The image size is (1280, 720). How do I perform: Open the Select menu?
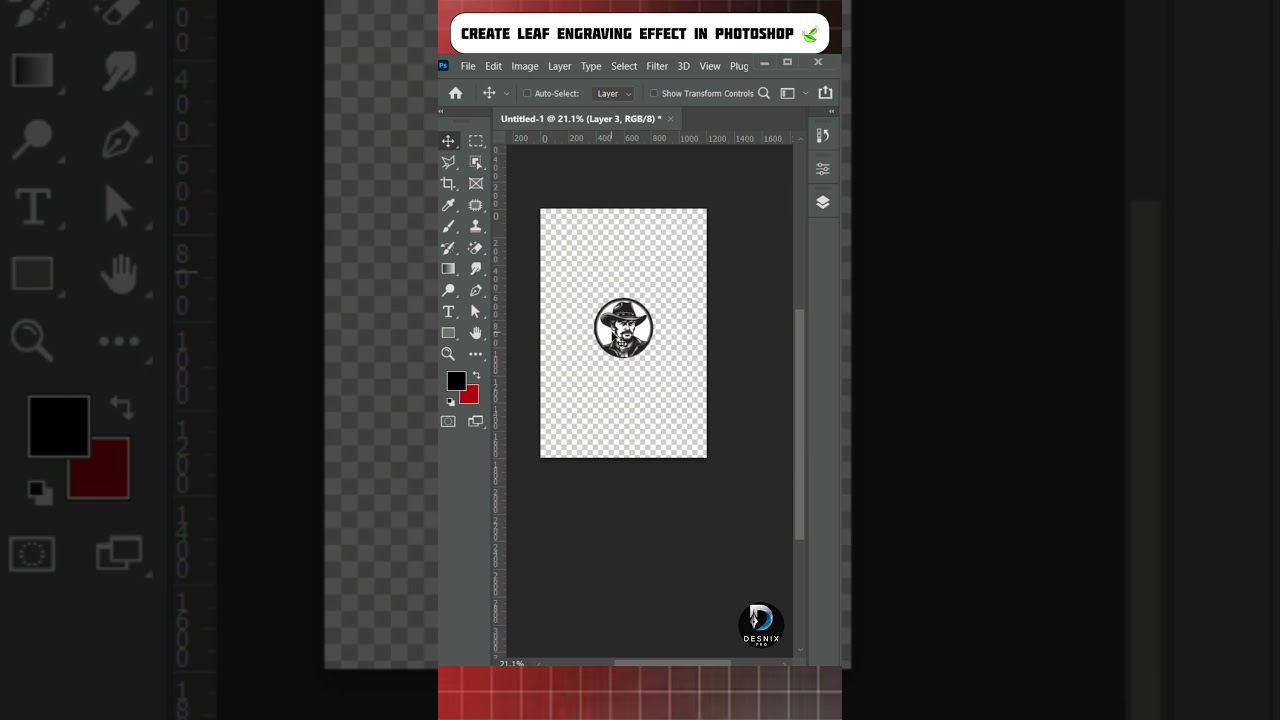click(624, 66)
